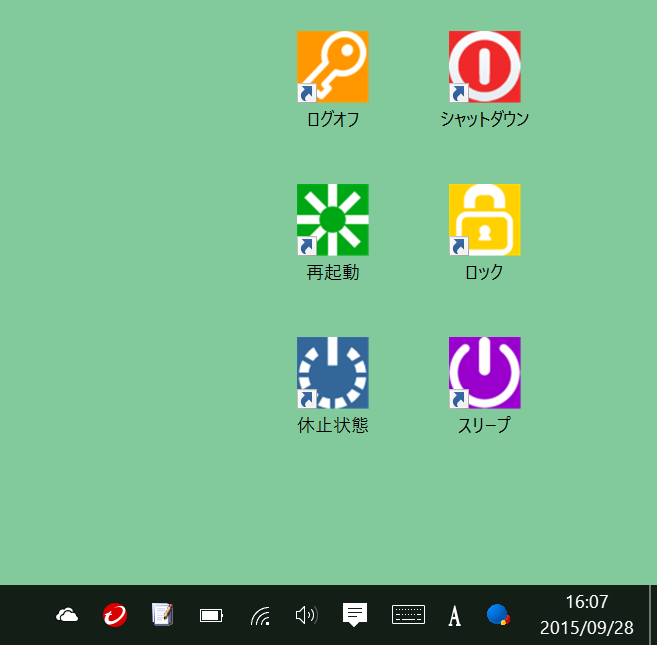Viewport: 657px width, 645px height.
Task: Click the 休止状態 label text
Action: [x=333, y=425]
